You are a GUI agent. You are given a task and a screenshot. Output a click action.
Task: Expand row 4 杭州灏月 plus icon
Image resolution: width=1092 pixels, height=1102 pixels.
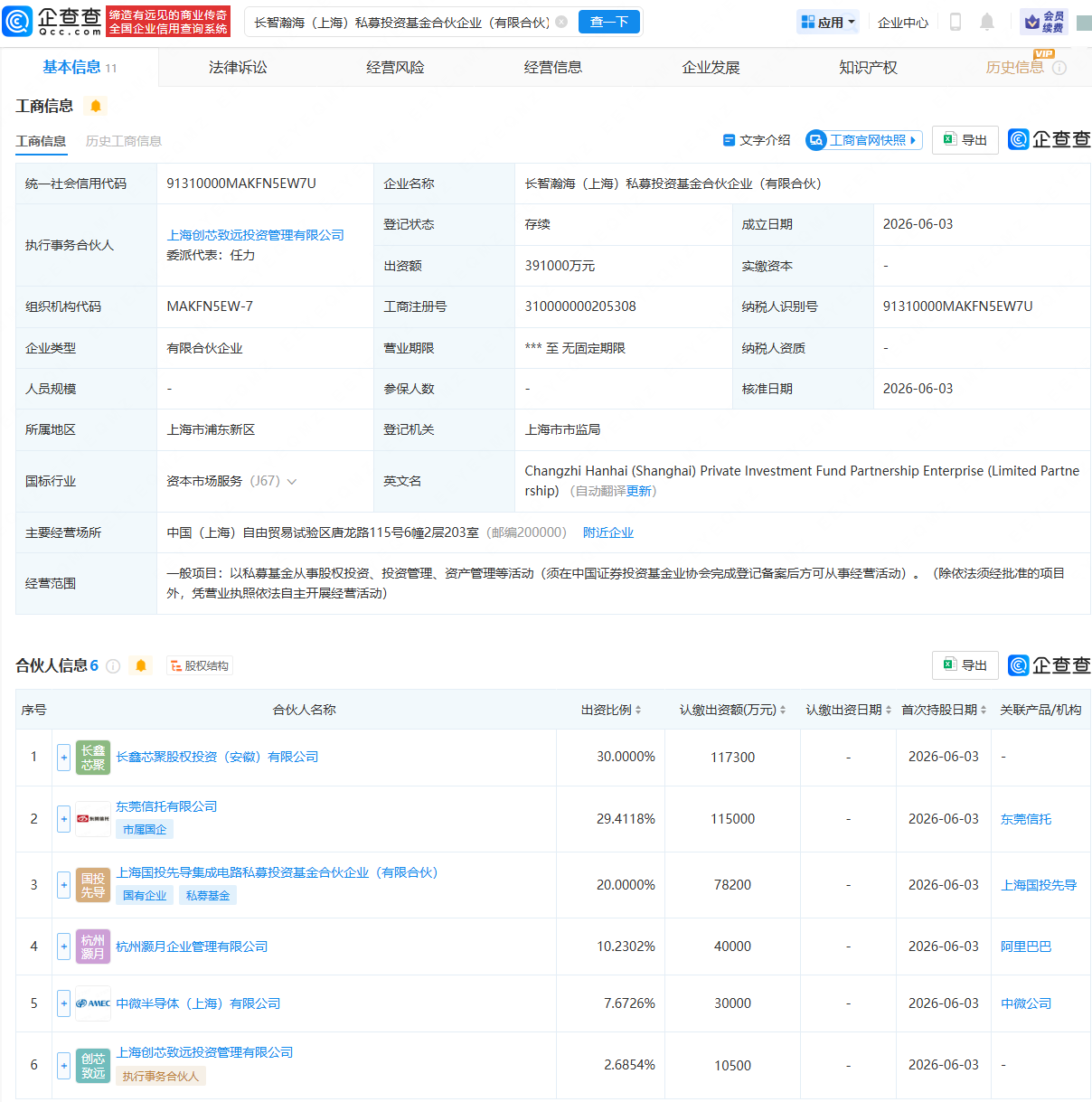click(63, 947)
